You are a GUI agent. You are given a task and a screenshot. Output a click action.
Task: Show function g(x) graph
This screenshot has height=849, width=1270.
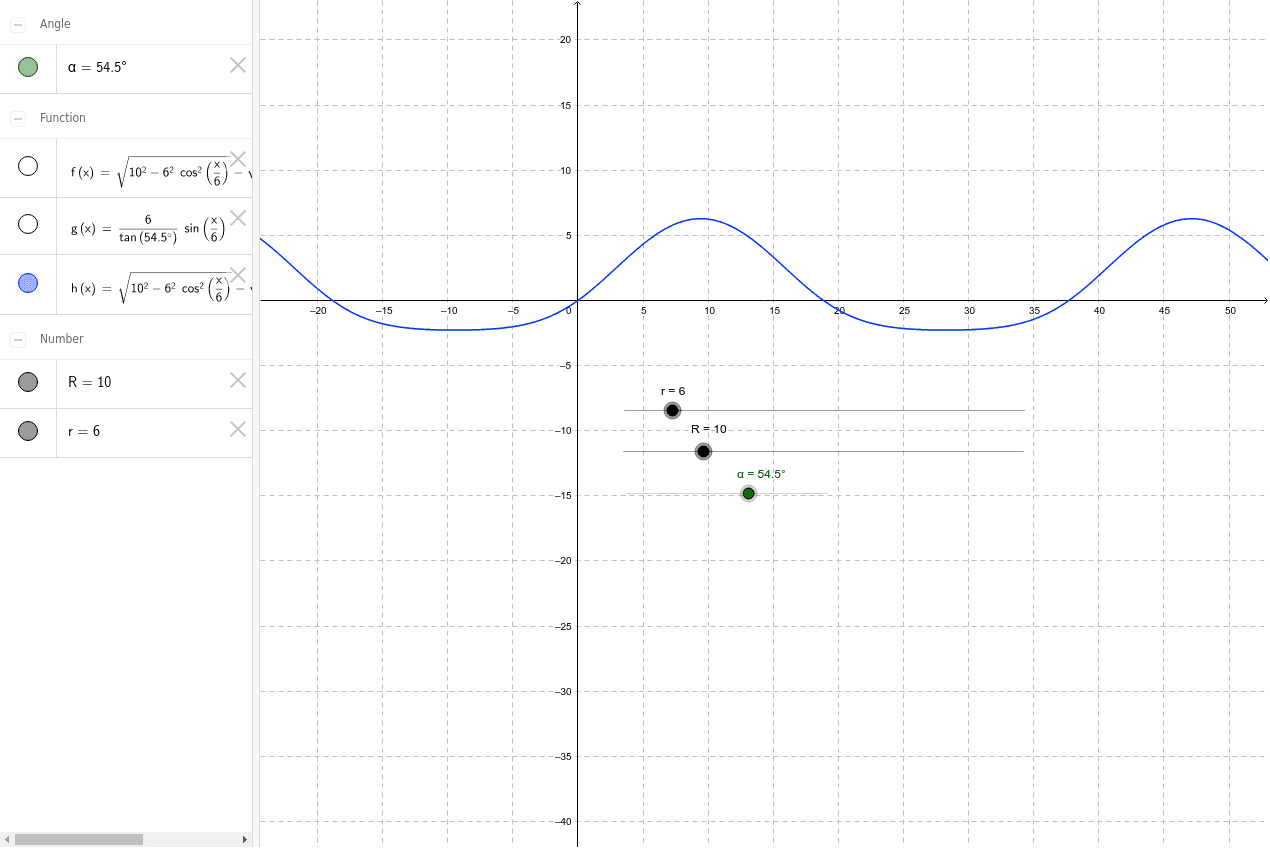coord(28,224)
